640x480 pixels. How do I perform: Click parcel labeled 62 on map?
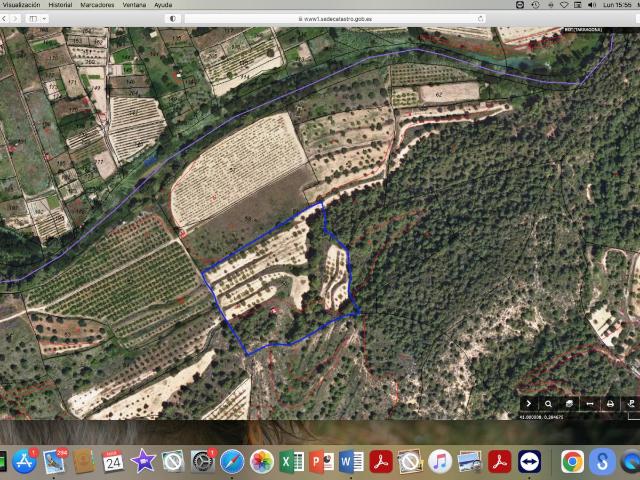(439, 95)
